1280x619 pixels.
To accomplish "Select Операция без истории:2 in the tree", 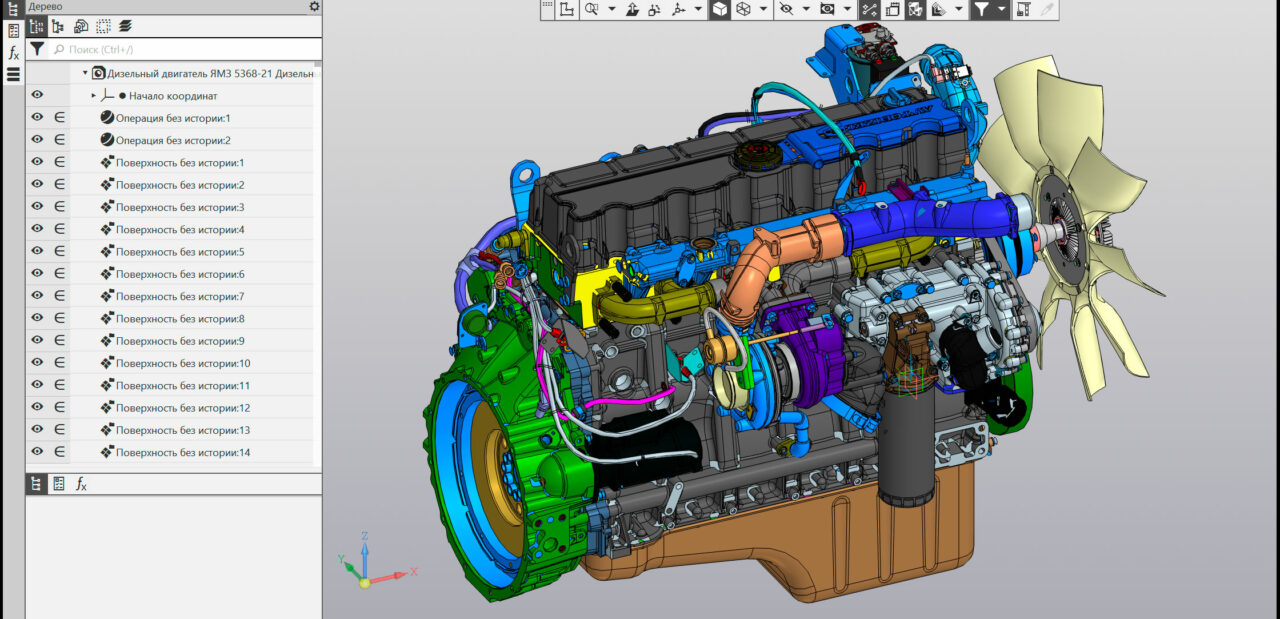I will coord(172,141).
